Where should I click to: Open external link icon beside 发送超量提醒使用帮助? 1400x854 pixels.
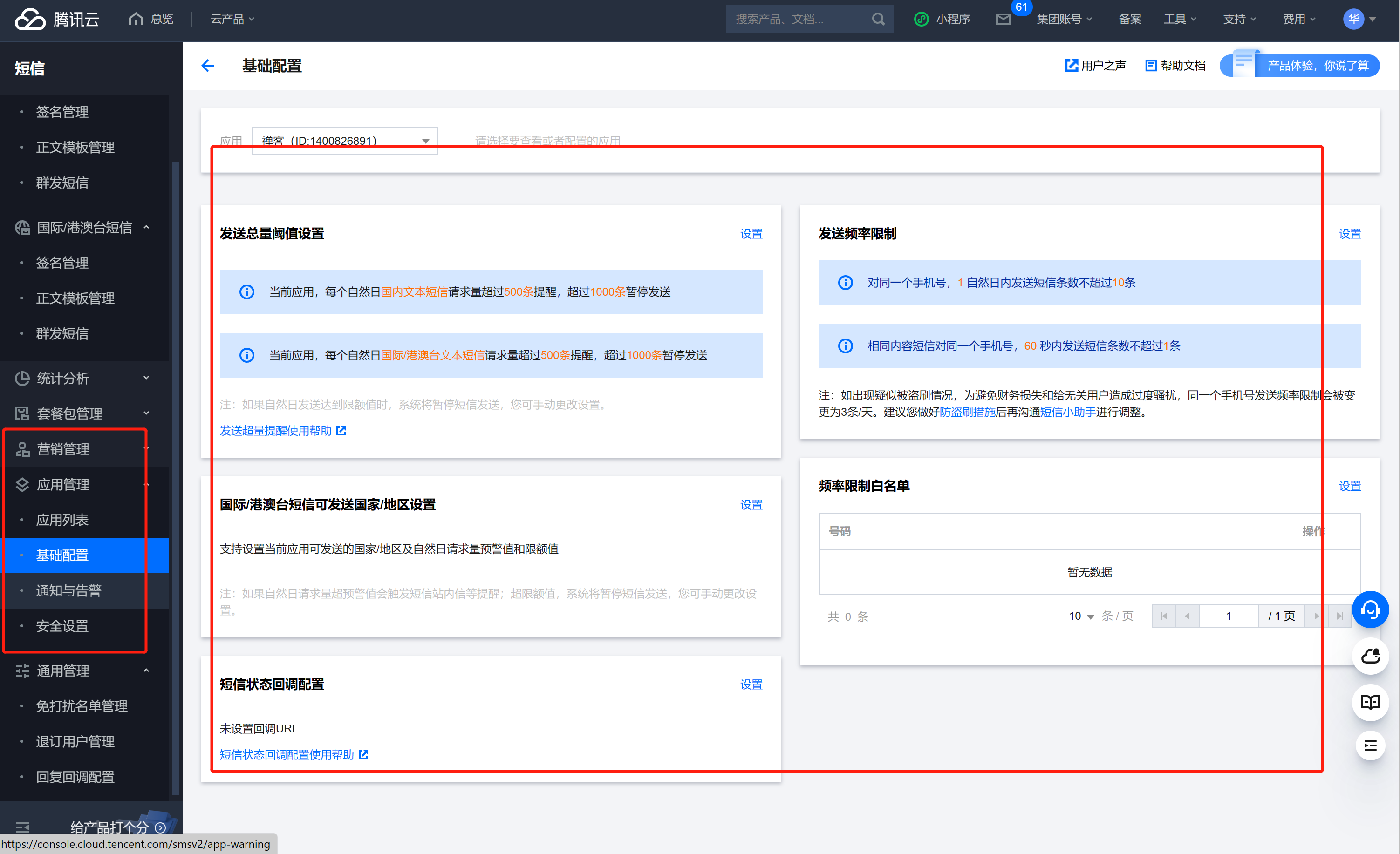point(341,430)
